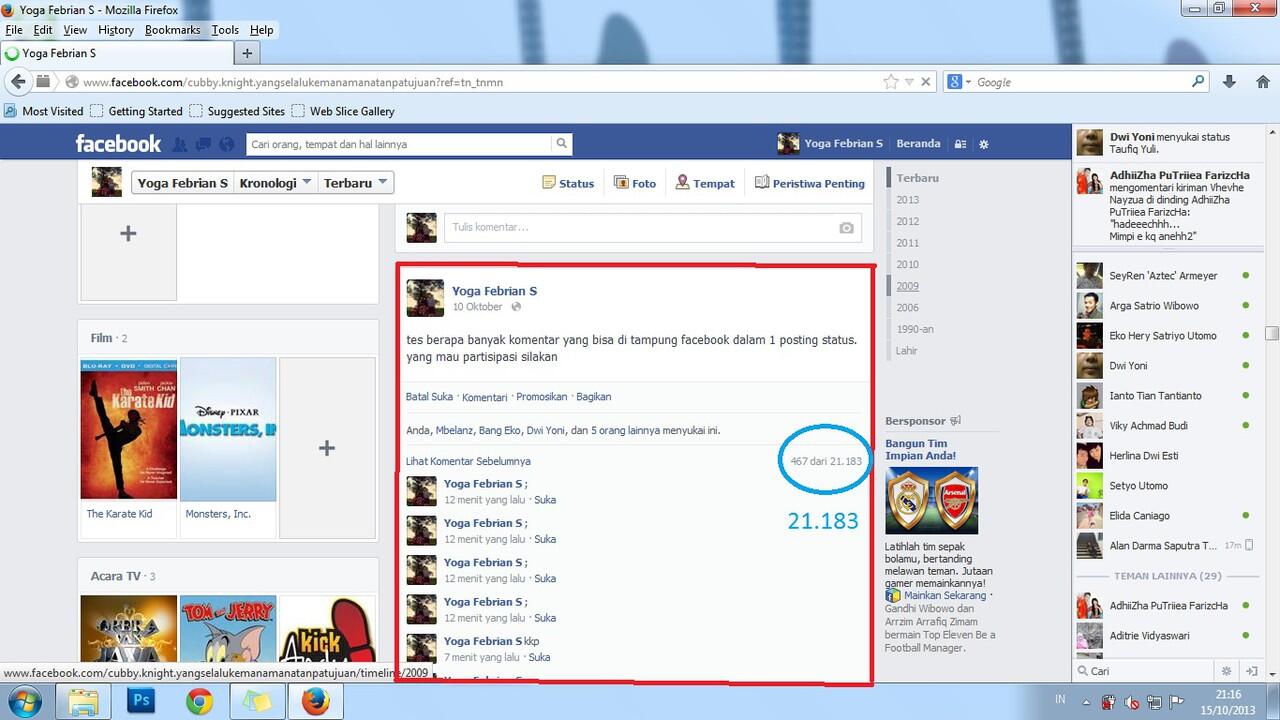Jump to 2013 in the timeline
This screenshot has width=1280, height=720.
pos(908,200)
